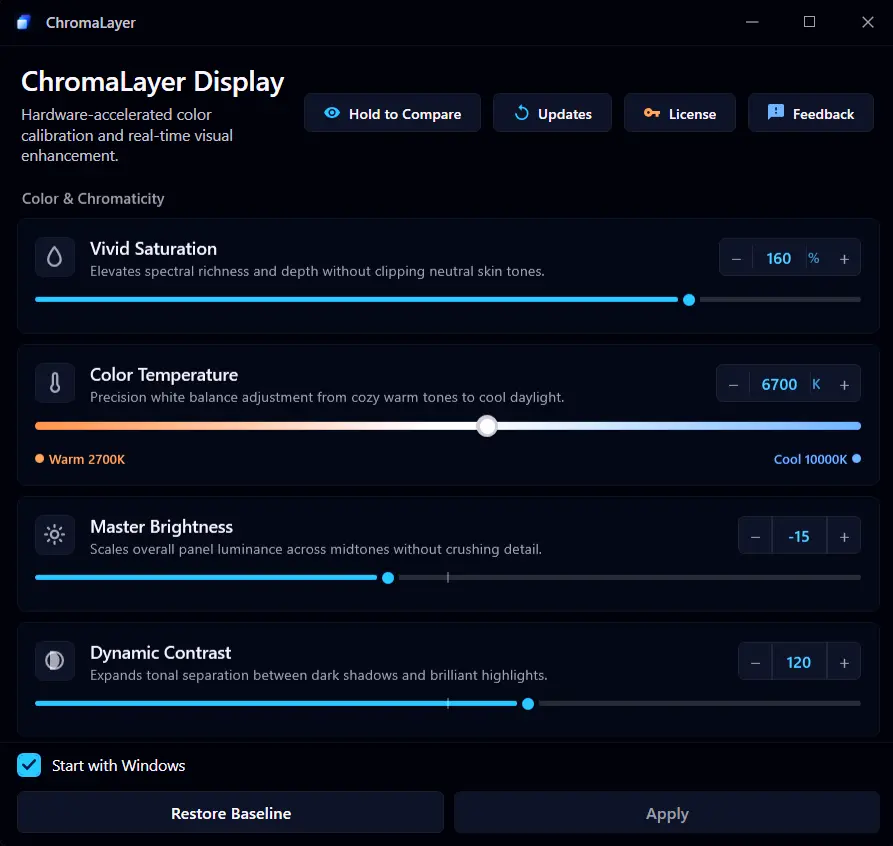This screenshot has width=893, height=846.
Task: Click the Cool 10000K label
Action: point(810,459)
